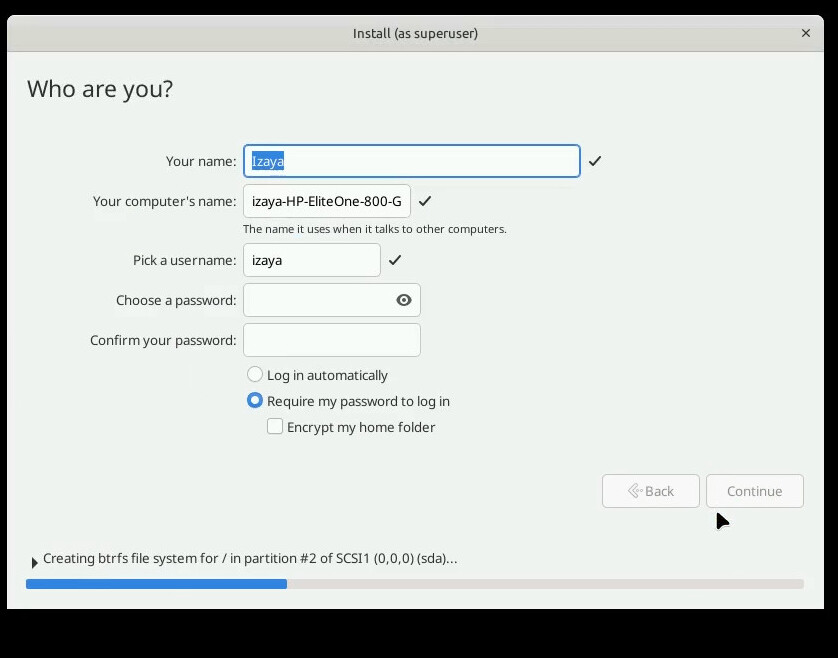Screen dimensions: 838x658
Task: Click the computer's name input field
Action: pyautogui.click(x=326, y=201)
